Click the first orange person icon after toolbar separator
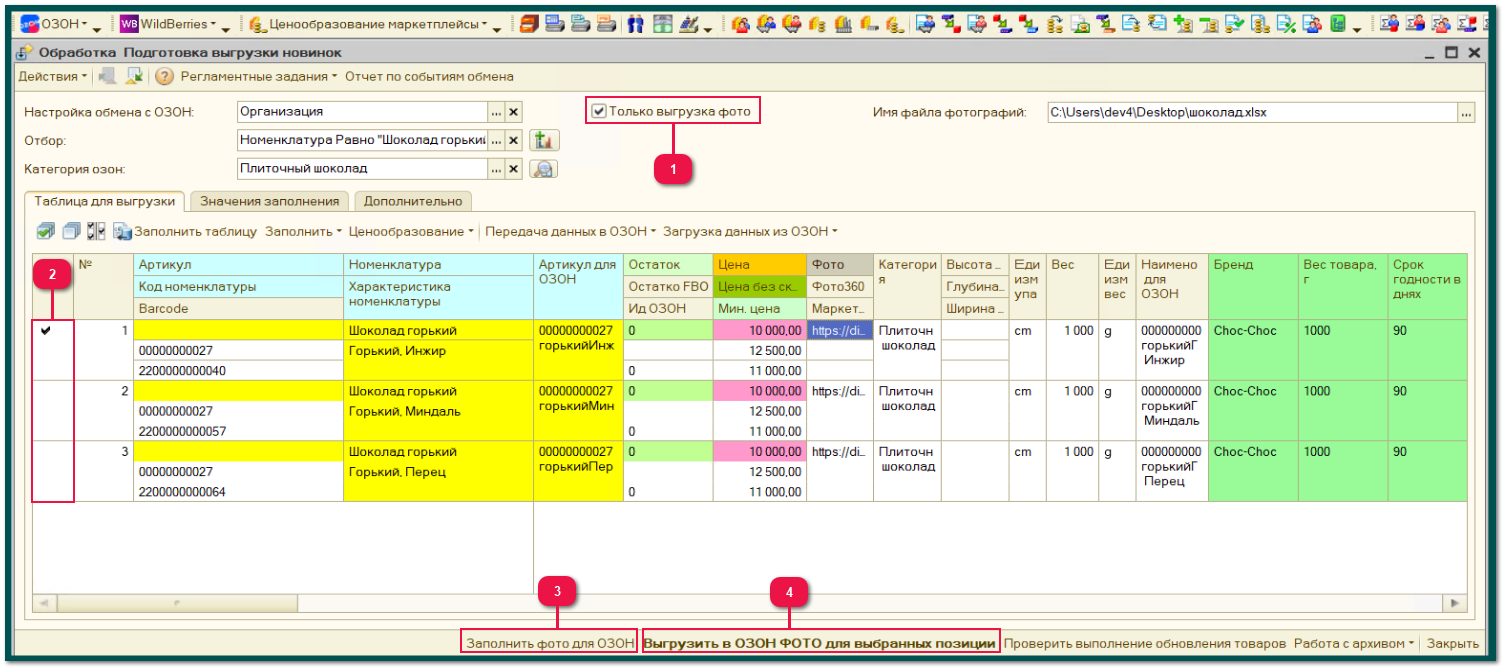 742,24
